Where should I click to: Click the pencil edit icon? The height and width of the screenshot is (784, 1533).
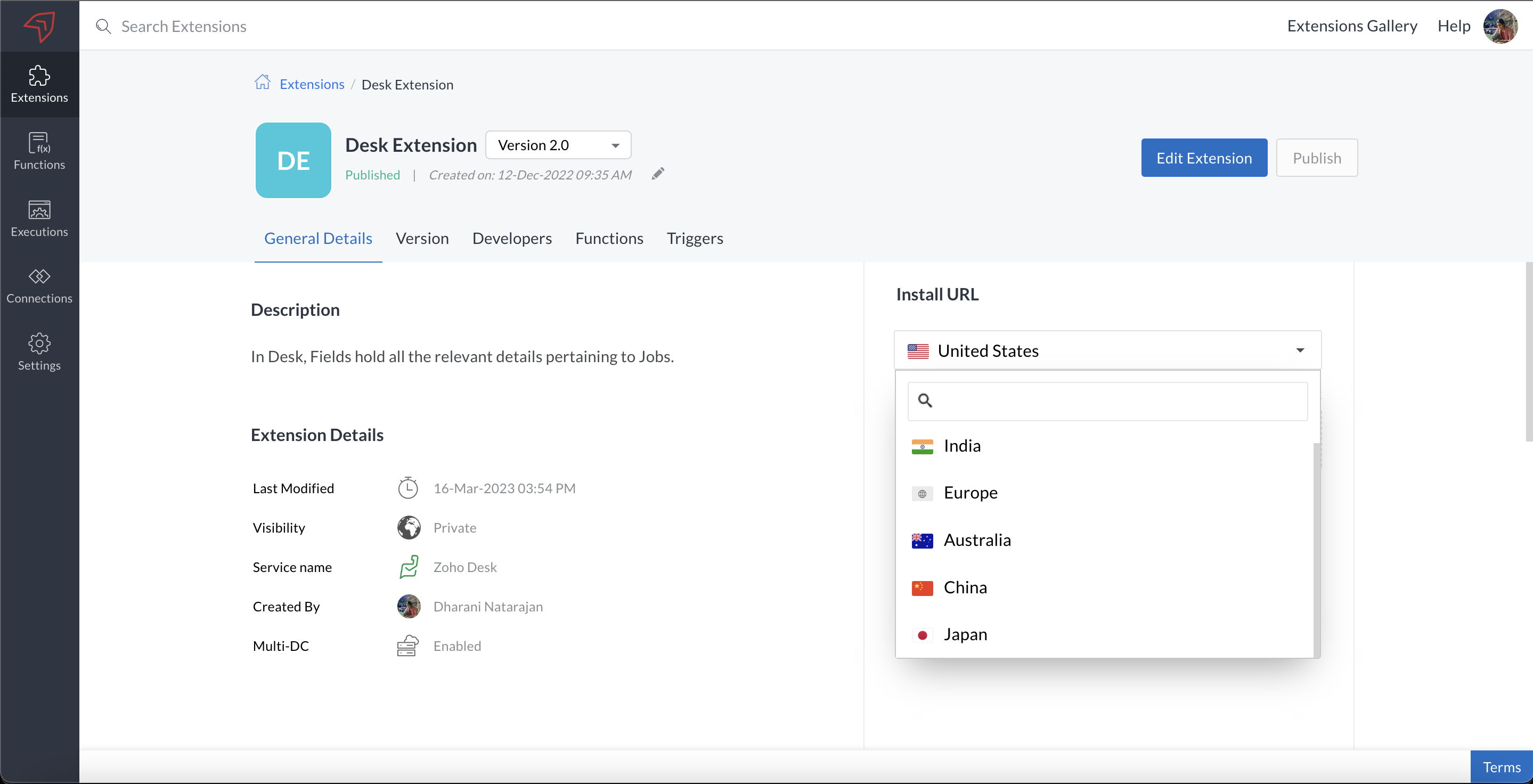(658, 174)
